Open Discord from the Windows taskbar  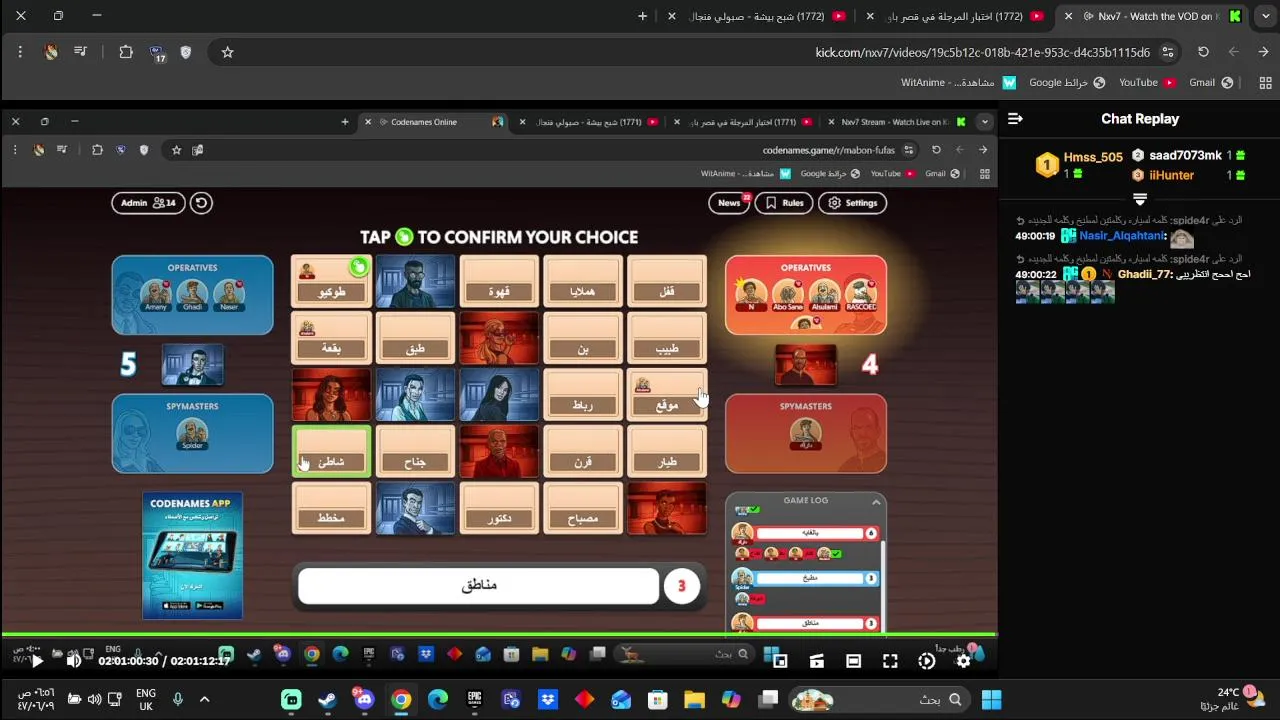364,700
